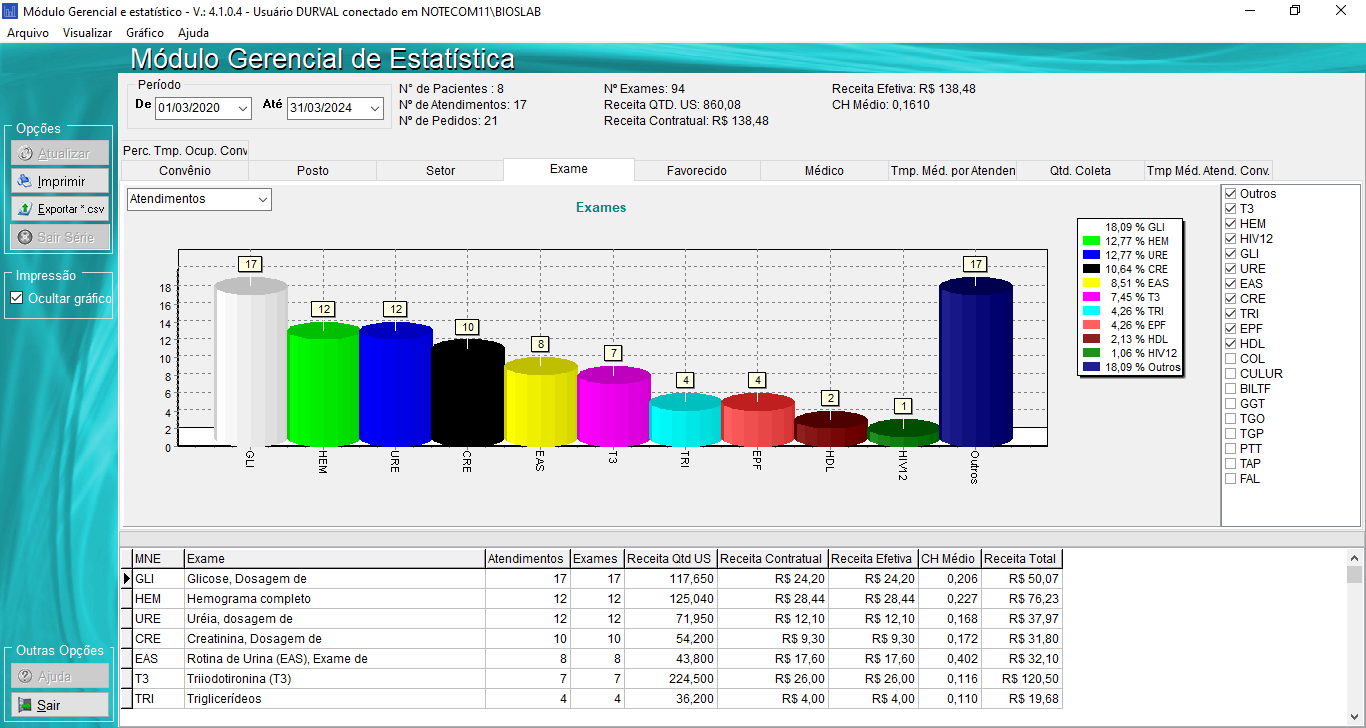1366x728 pixels.
Task: Click the Sair Série close icon
Action: point(25,237)
